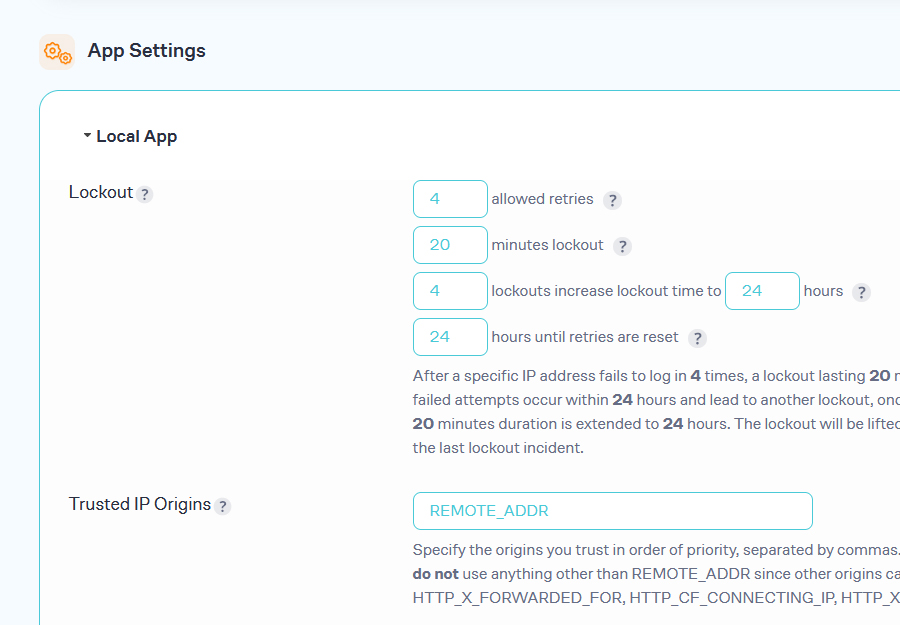Click the Trusted IP Origins REMOTE_ADDR field
Viewport: 900px width, 625px height.
click(x=612, y=511)
